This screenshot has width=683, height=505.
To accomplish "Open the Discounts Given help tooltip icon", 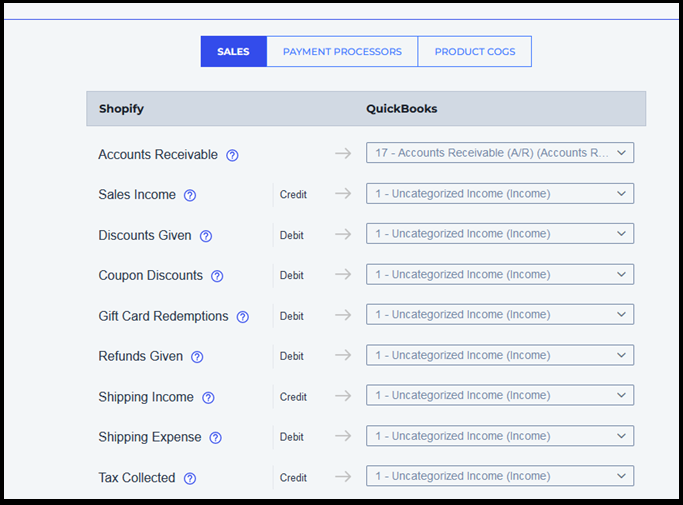I will click(206, 236).
